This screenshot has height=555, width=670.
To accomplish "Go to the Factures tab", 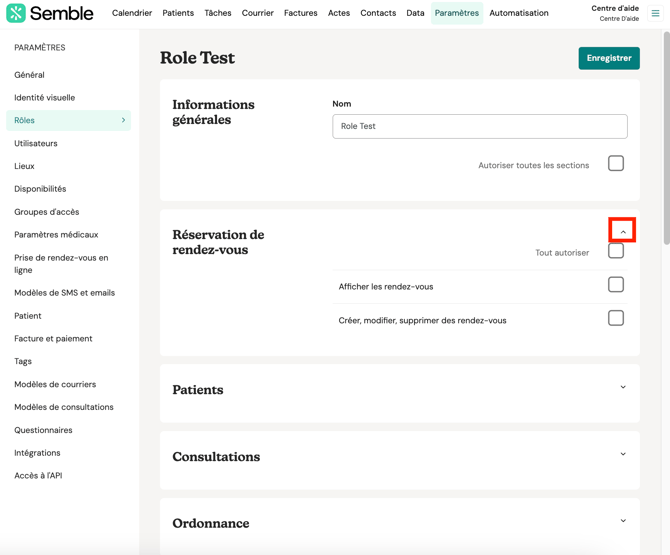I will point(300,13).
